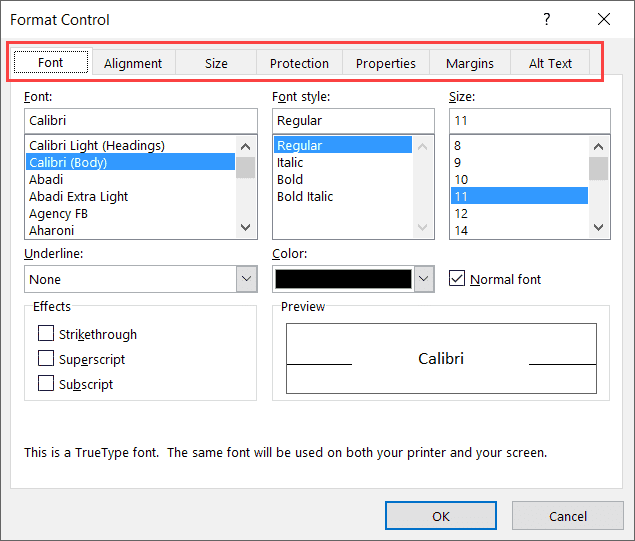
Task: Close the Format Control dialog
Action: click(603, 19)
